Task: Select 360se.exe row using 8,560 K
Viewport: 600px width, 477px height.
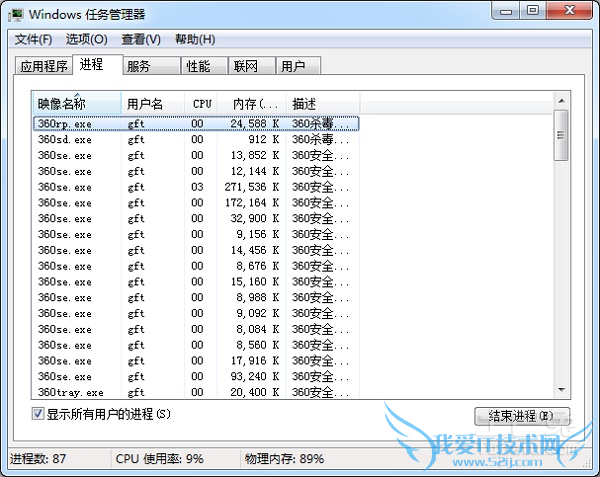Action: pos(196,345)
